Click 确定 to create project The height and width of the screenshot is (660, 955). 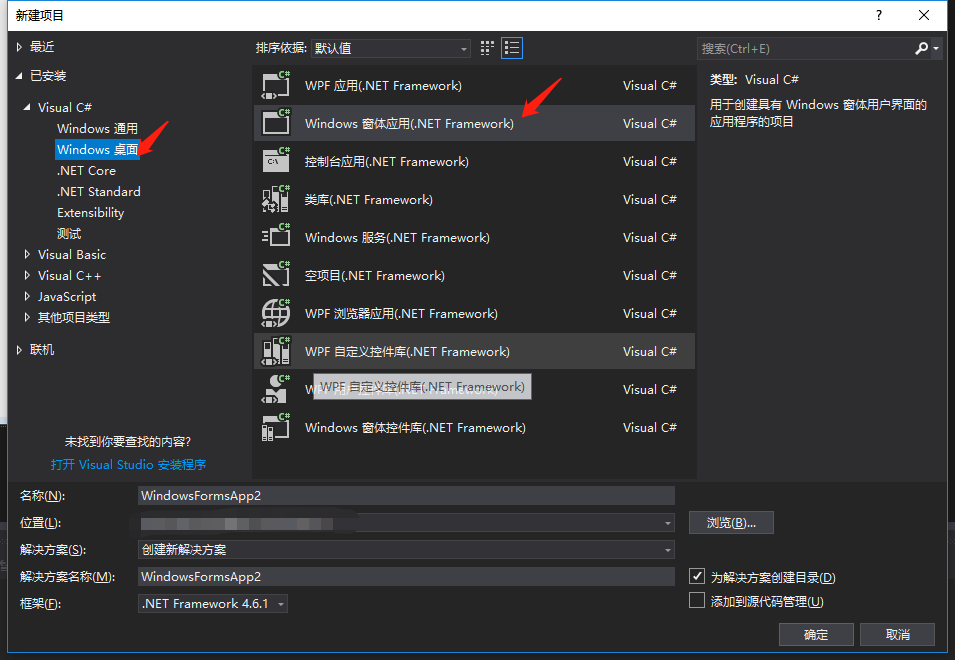(x=816, y=634)
